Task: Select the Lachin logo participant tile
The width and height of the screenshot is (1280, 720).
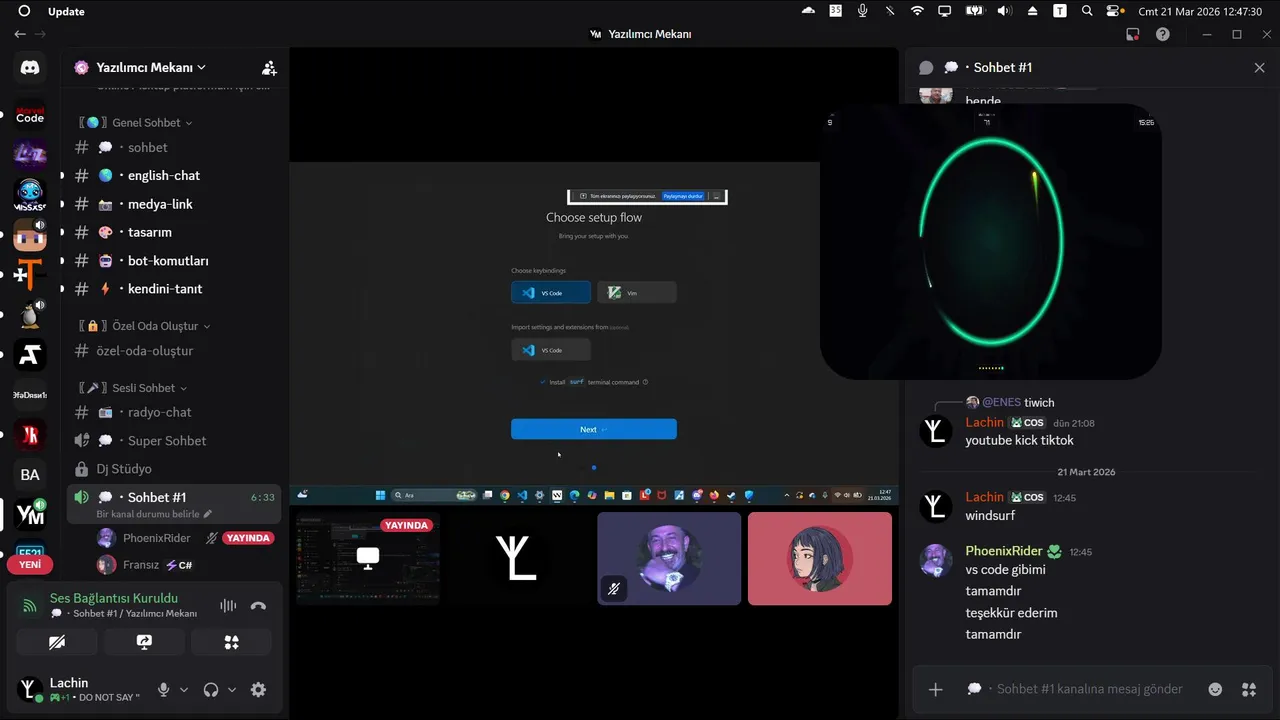Action: [x=518, y=558]
